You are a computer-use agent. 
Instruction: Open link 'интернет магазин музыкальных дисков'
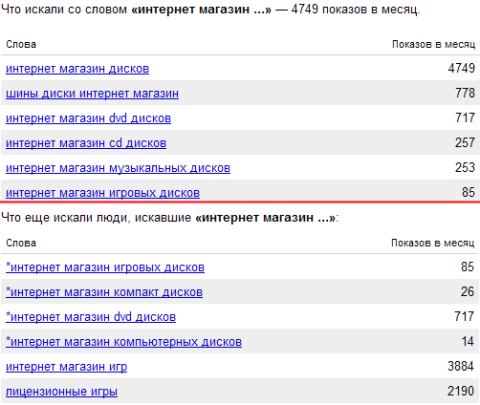118,168
